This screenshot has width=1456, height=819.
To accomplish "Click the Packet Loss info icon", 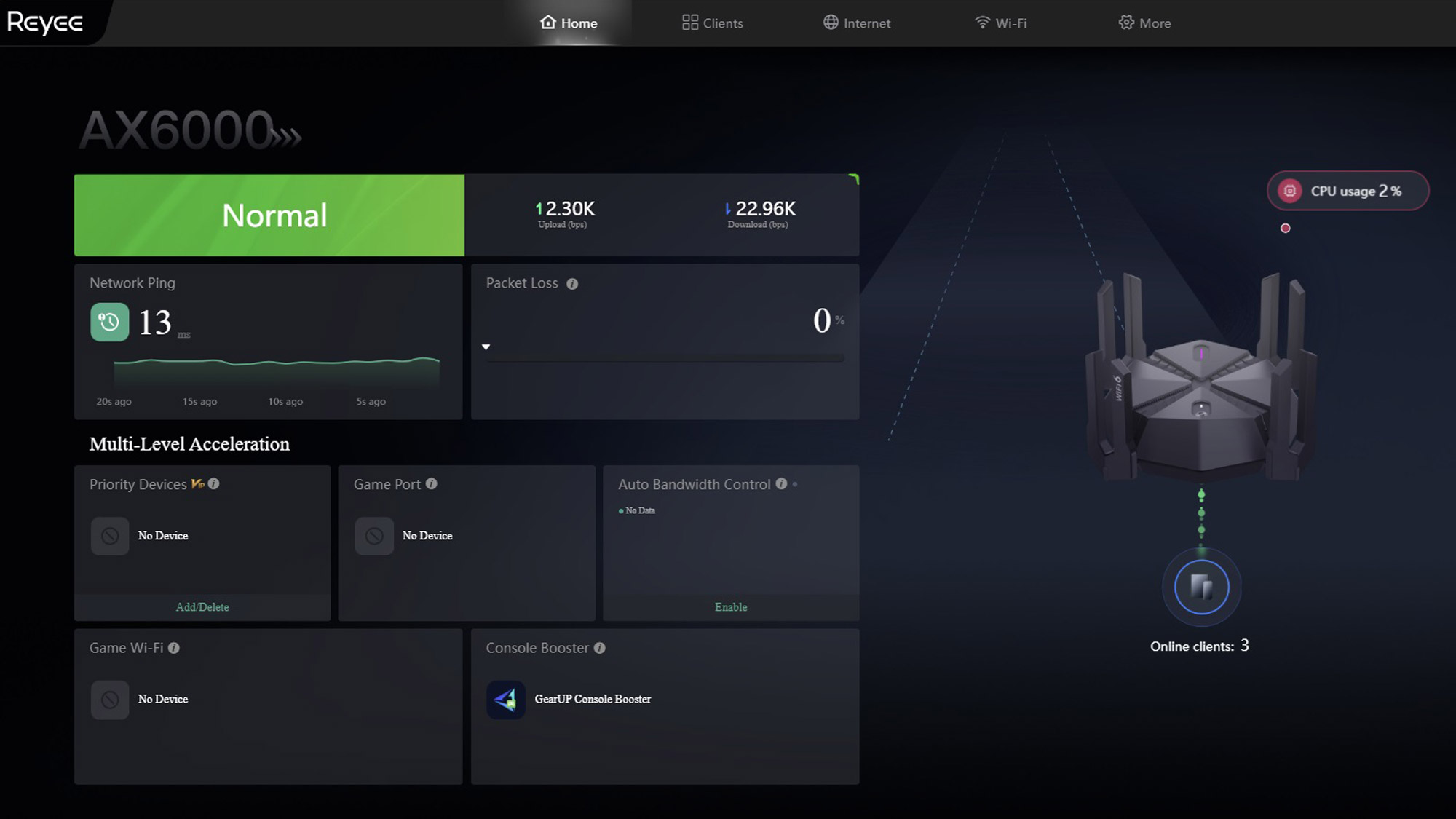I will 572,284.
